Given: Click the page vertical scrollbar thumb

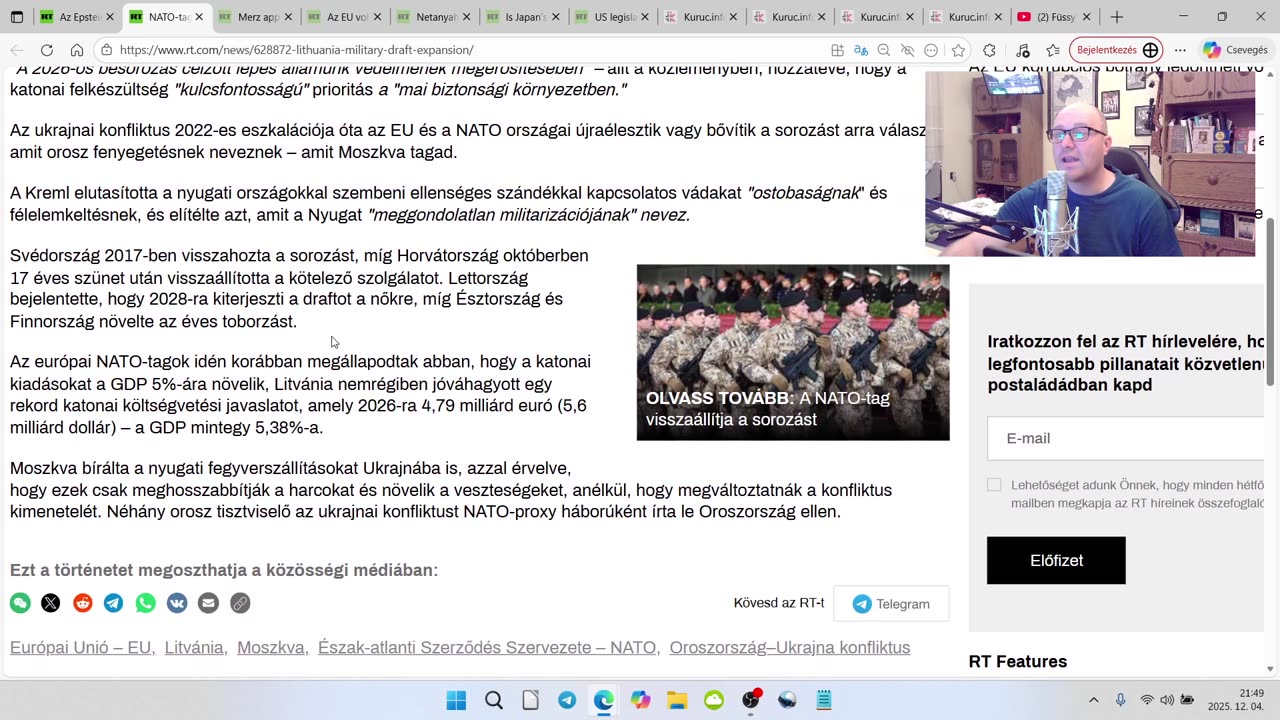Looking at the screenshot, I should [x=1271, y=300].
